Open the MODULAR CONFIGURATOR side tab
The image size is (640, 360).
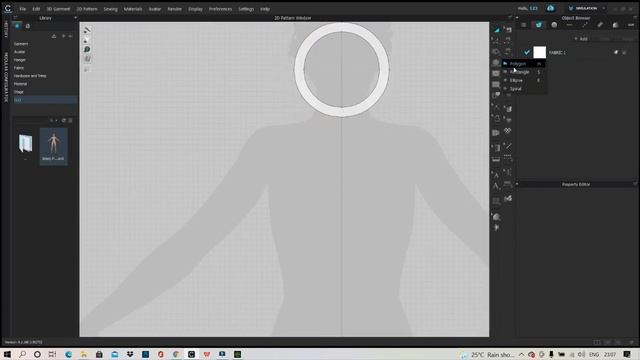6,78
